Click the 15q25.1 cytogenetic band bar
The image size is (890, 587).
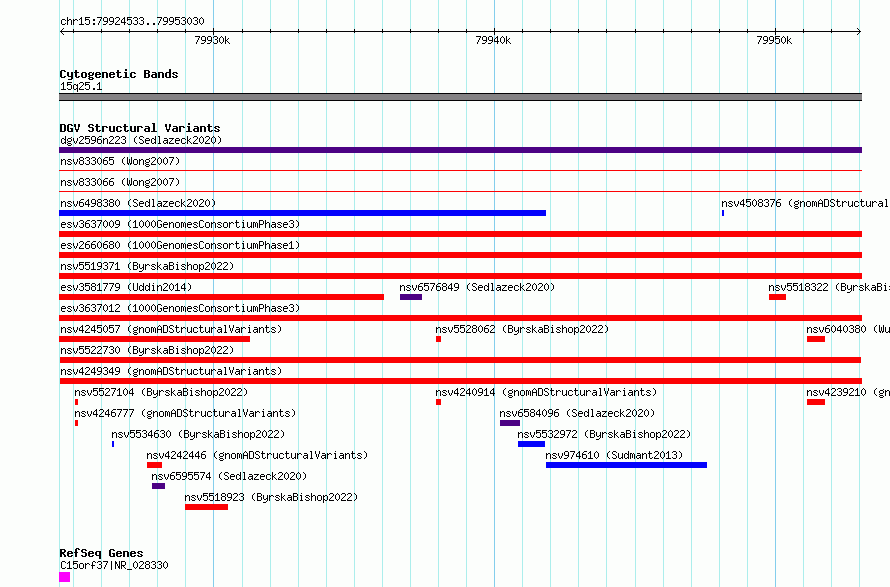click(x=460, y=97)
